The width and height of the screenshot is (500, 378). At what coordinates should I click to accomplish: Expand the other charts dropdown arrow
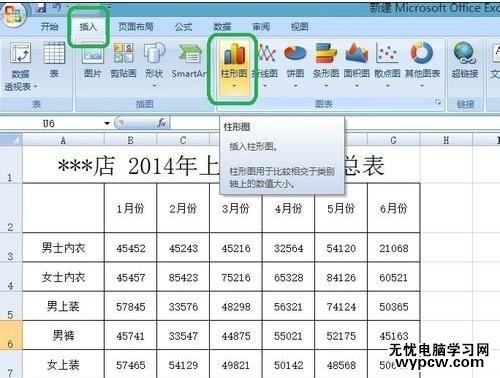[x=422, y=86]
